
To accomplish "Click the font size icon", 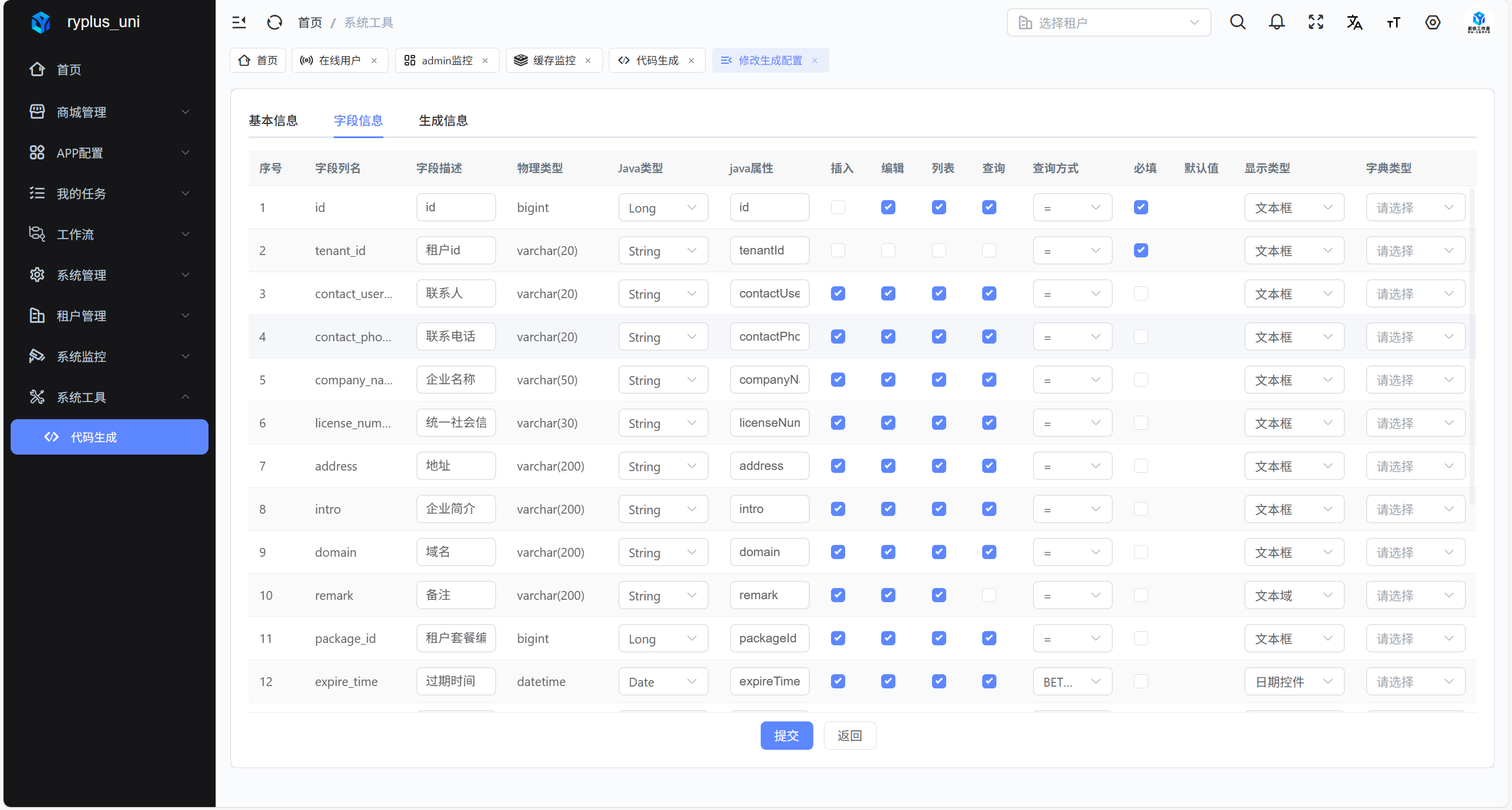I will coord(1393,22).
